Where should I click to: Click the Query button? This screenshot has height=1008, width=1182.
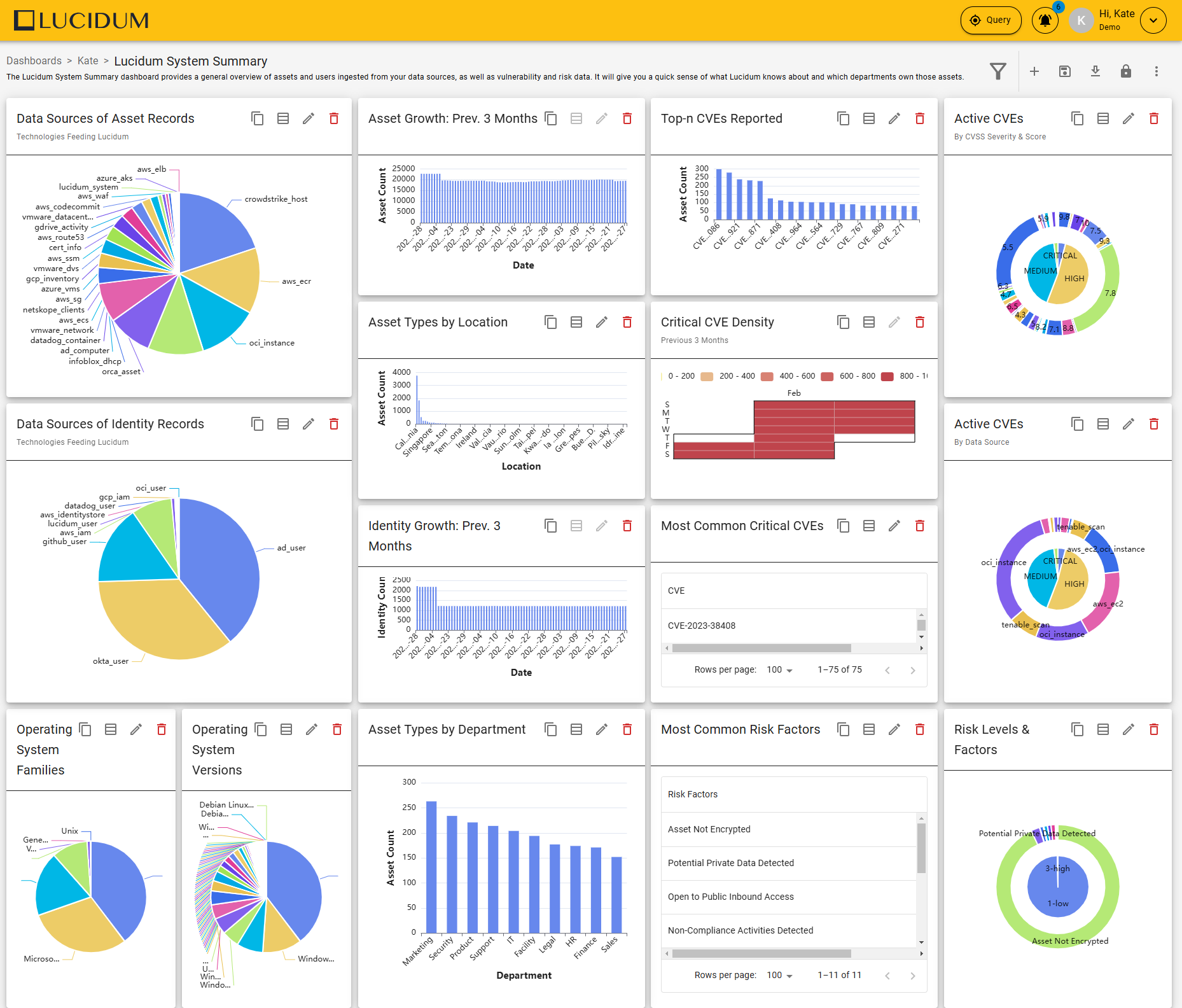(991, 20)
